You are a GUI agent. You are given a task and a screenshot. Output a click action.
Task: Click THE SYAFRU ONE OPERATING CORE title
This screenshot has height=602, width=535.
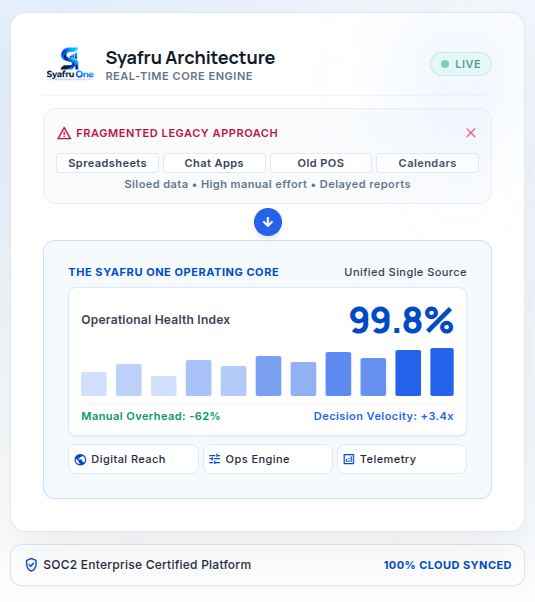174,272
